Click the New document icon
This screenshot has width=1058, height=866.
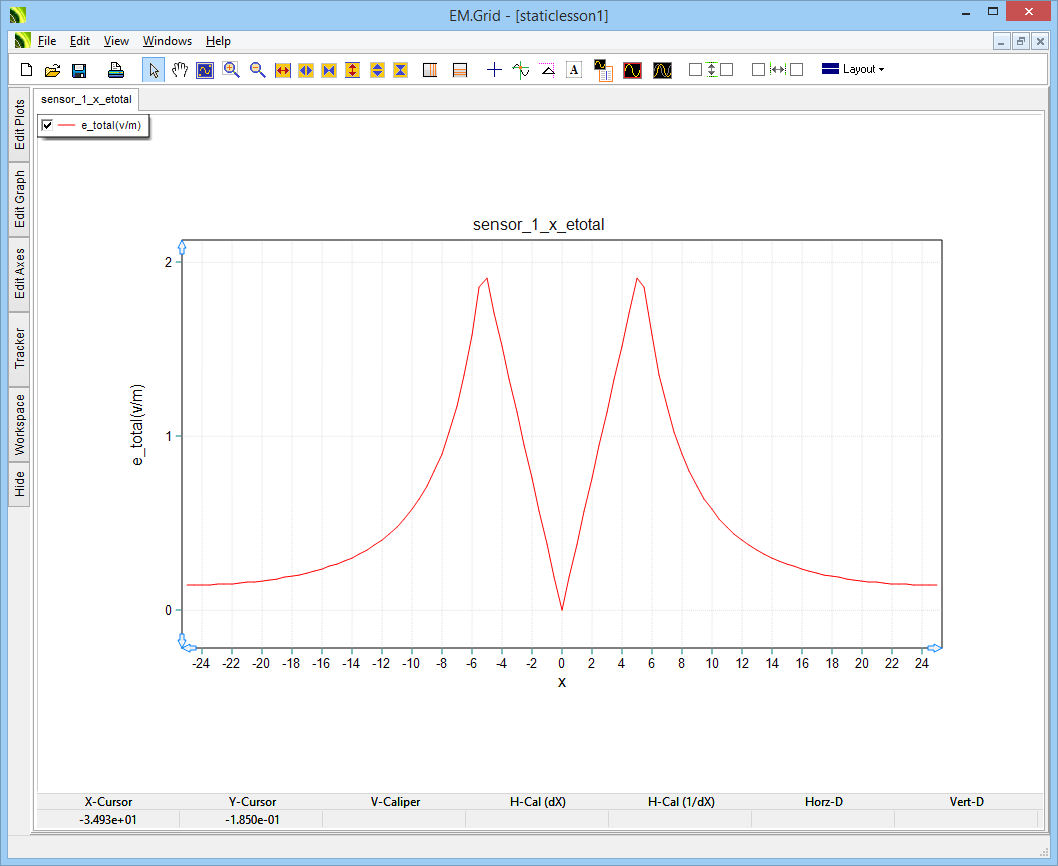click(27, 70)
